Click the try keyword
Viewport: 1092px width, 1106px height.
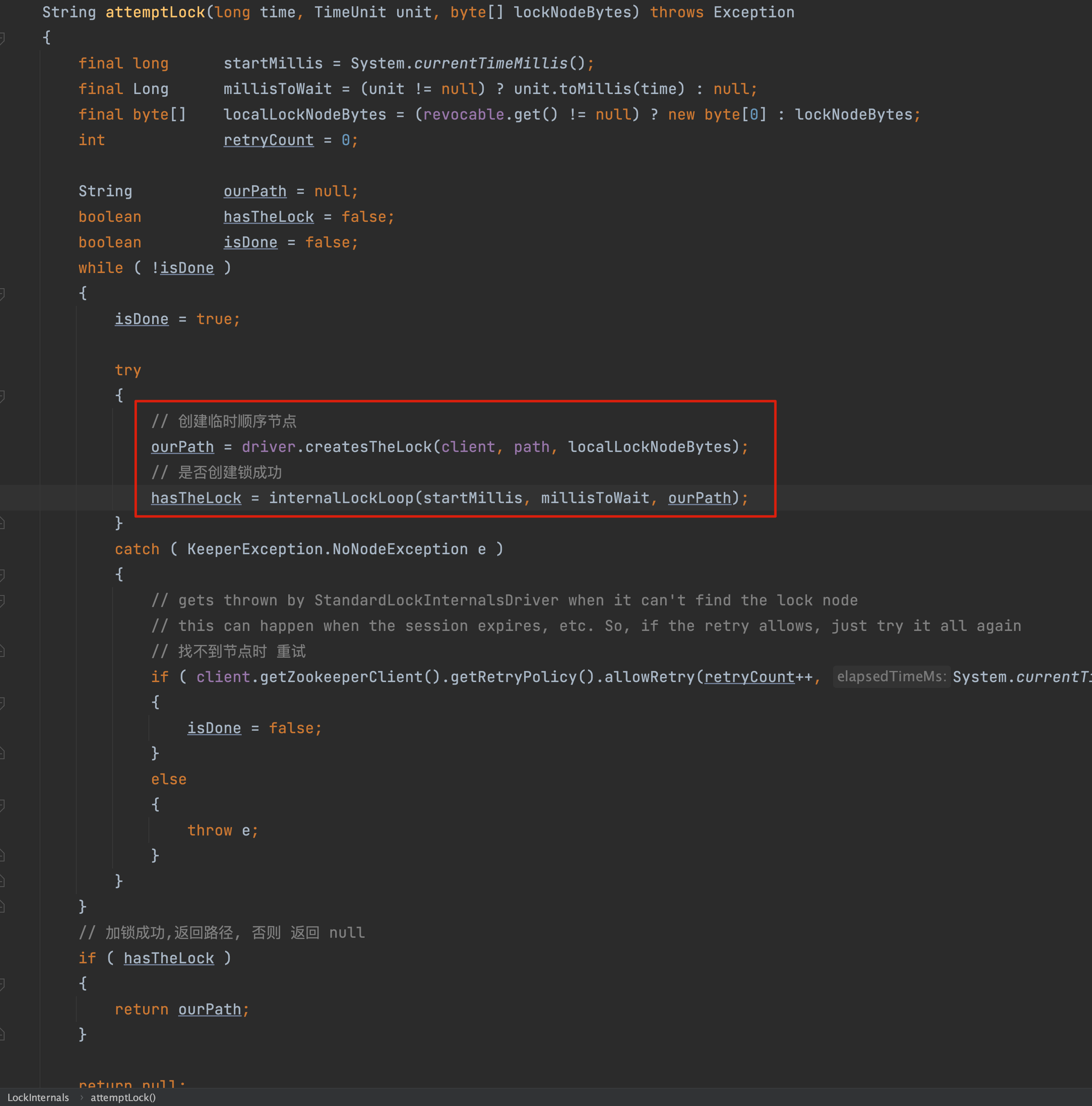coord(127,370)
